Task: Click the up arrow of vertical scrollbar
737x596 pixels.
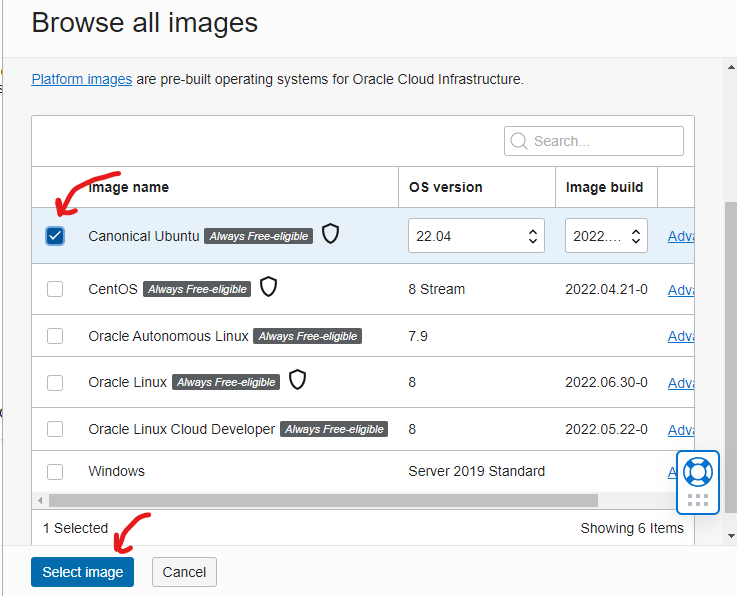Action: 731,67
